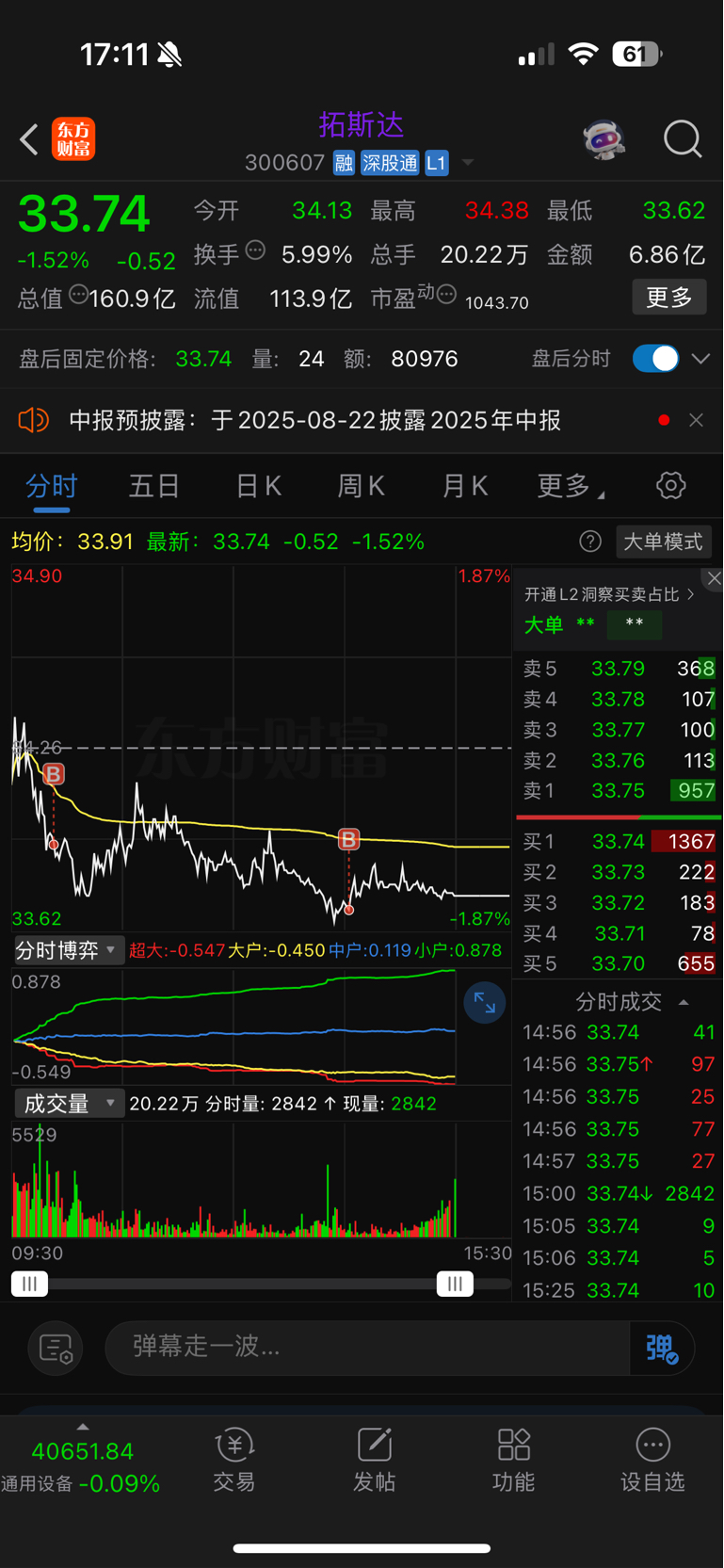The width and height of the screenshot is (724, 1568).
Task: Open chart settings gear
Action: [670, 486]
